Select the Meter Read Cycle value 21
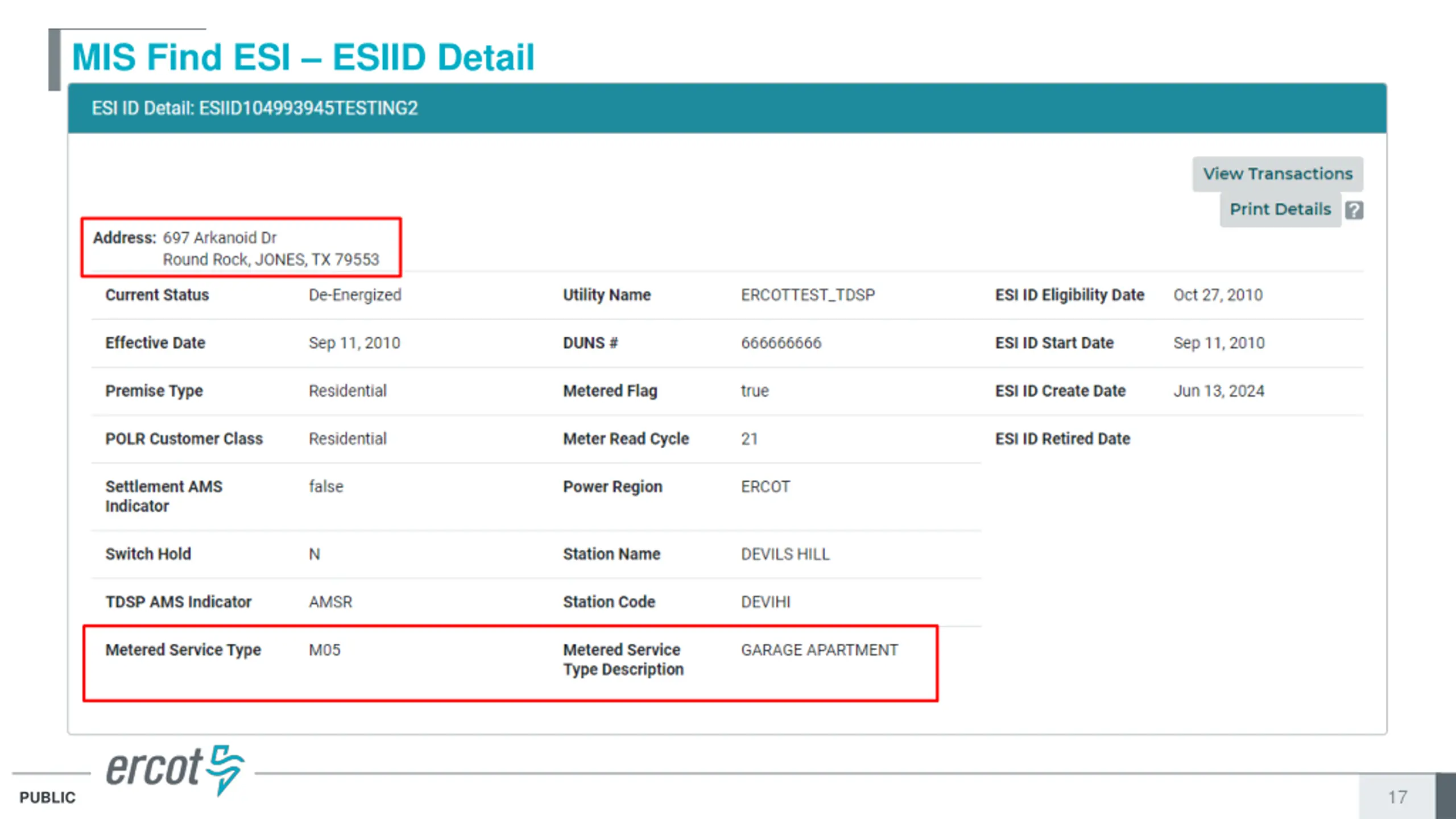1456x819 pixels. 749,439
